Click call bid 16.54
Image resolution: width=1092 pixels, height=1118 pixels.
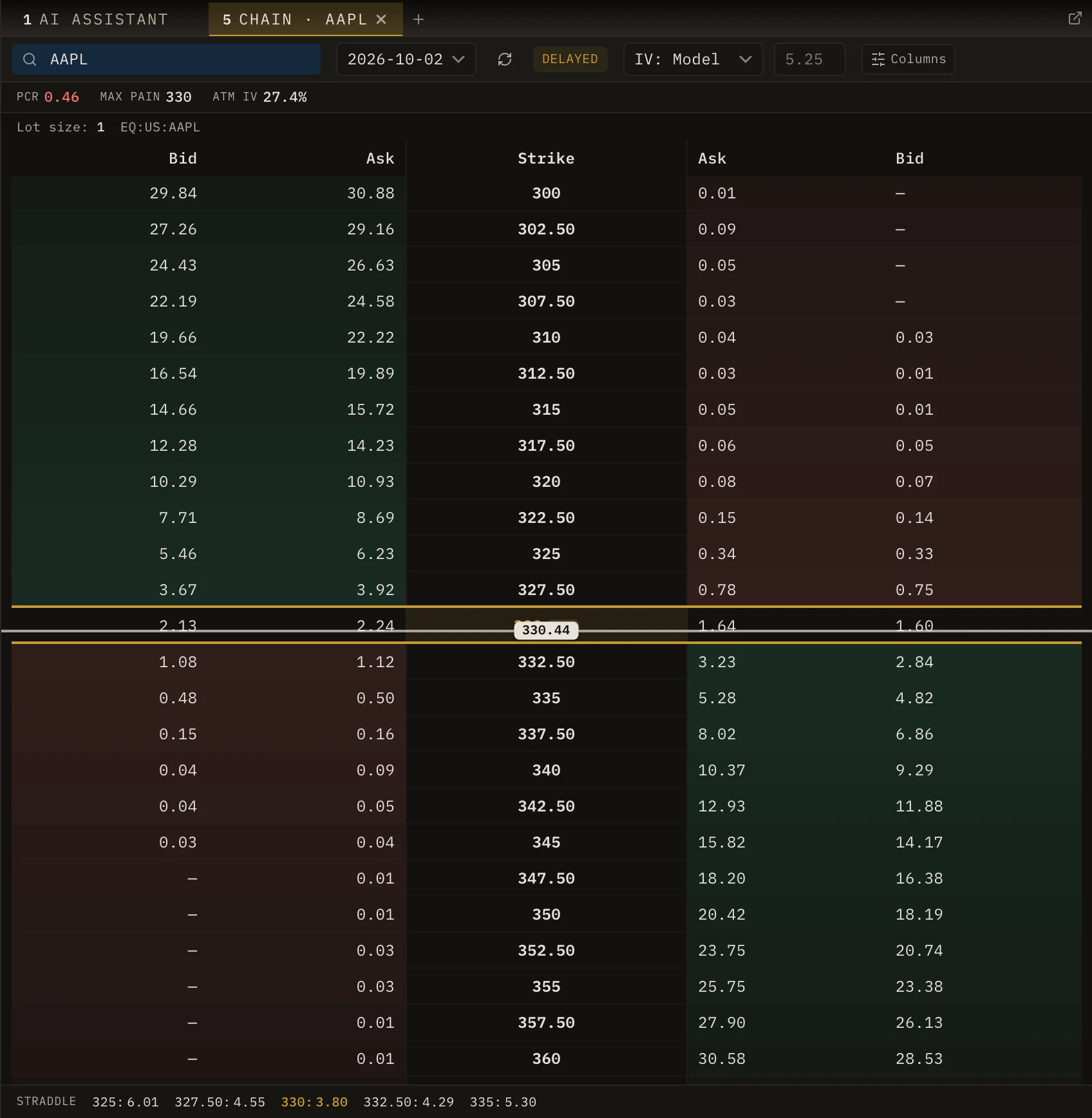(x=173, y=374)
